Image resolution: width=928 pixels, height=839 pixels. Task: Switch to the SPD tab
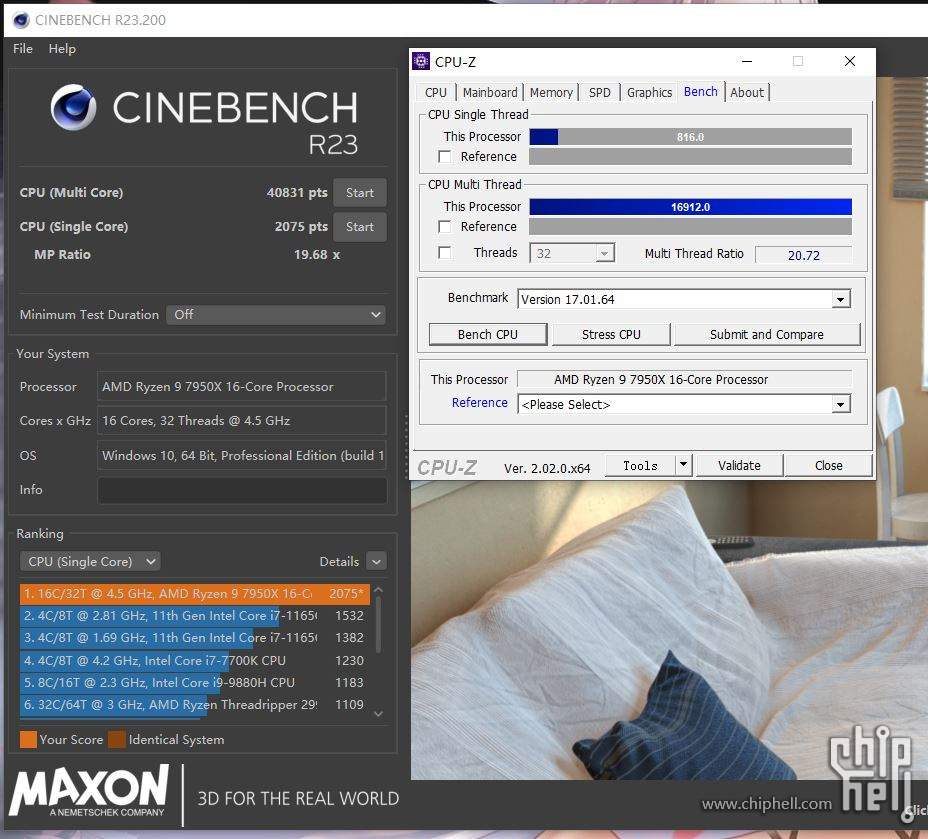(x=600, y=92)
